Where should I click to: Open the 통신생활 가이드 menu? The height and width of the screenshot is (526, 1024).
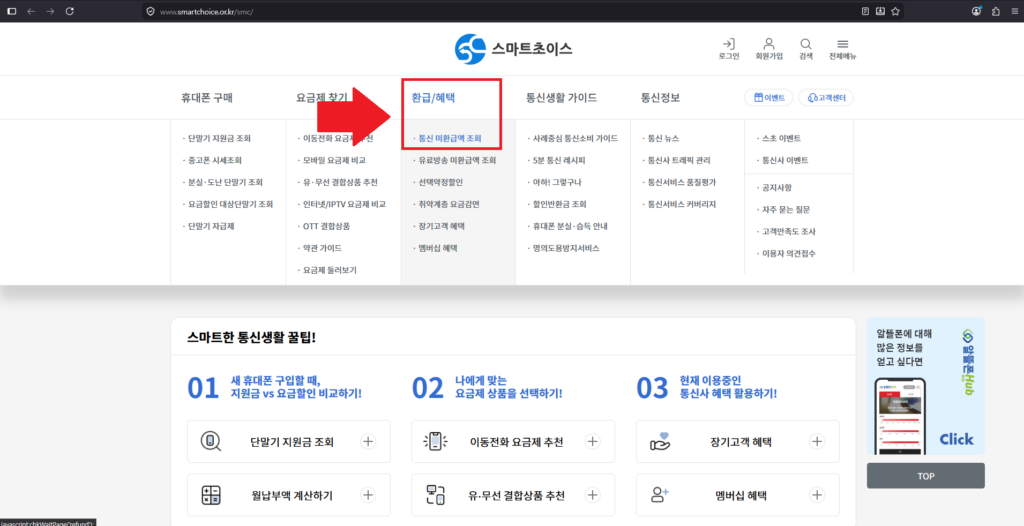(561, 98)
